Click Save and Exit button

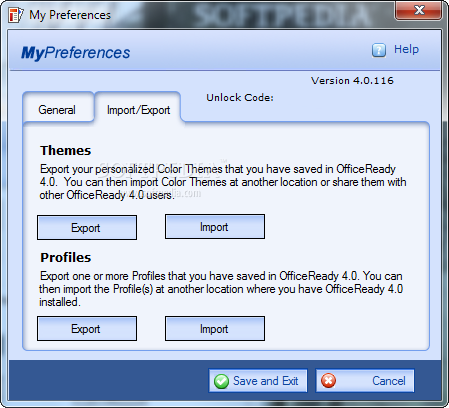tap(258, 381)
